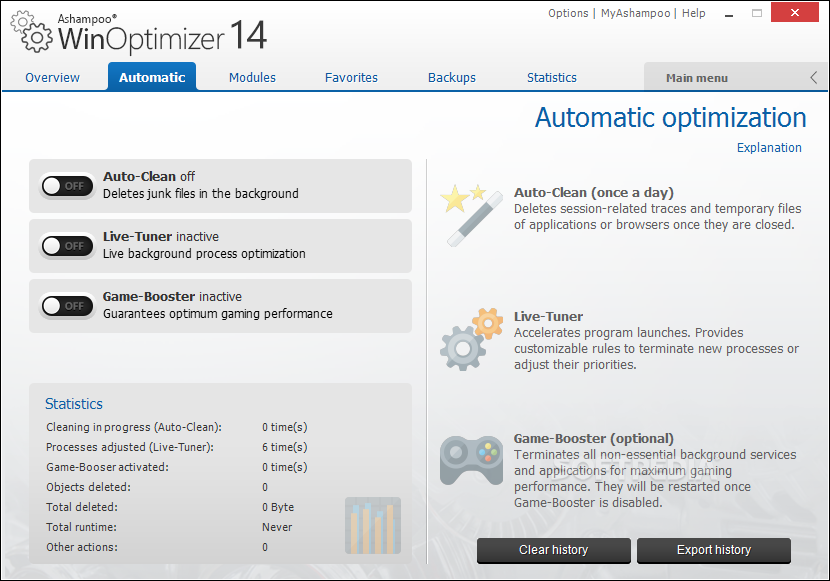Click the statistics bar chart icon

point(373,525)
